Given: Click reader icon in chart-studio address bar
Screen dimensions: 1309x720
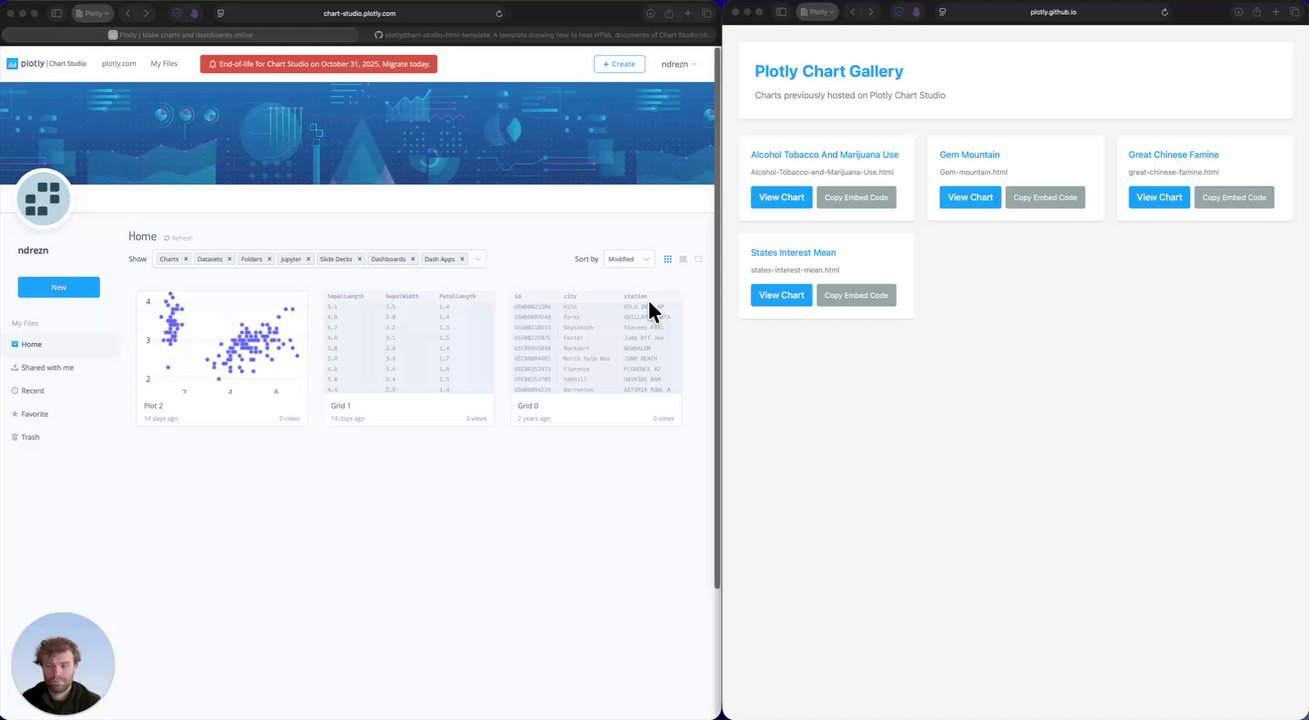Looking at the screenshot, I should [221, 13].
